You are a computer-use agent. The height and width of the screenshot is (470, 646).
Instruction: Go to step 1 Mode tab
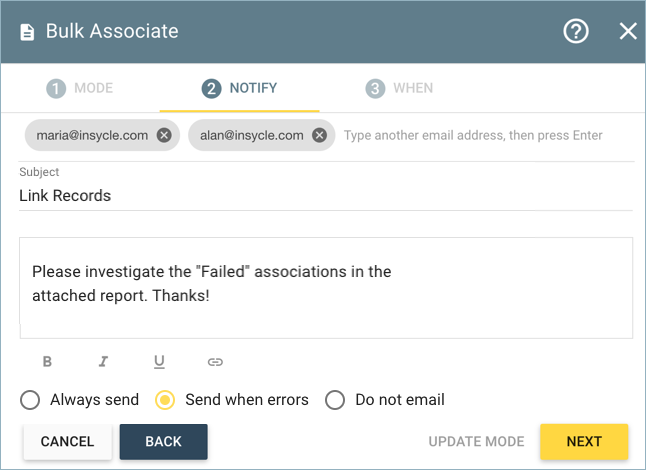tap(80, 88)
